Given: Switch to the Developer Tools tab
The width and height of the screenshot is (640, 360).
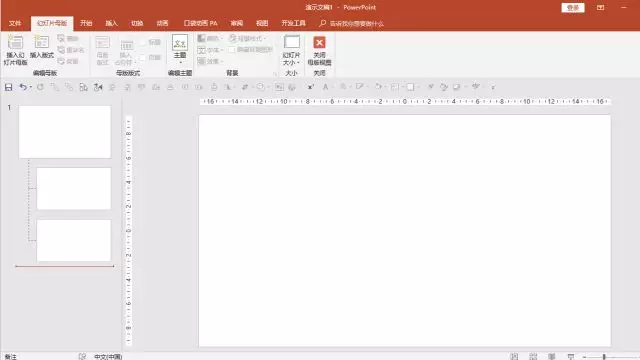Looking at the screenshot, I should (x=293, y=23).
